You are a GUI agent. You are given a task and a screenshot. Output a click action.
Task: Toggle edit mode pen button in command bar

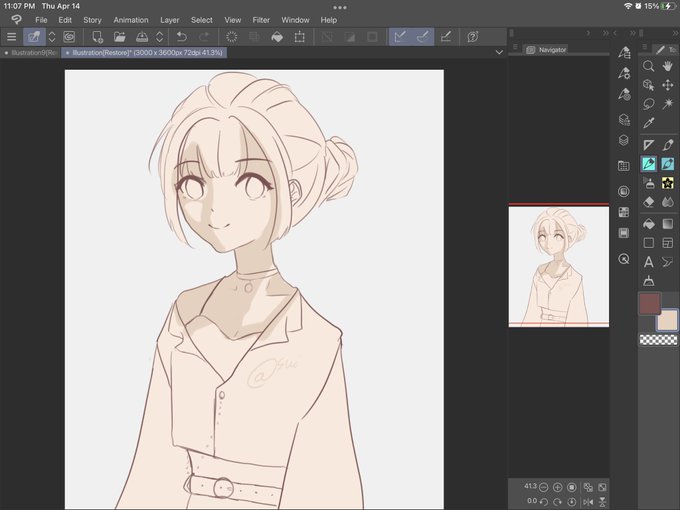pos(34,37)
